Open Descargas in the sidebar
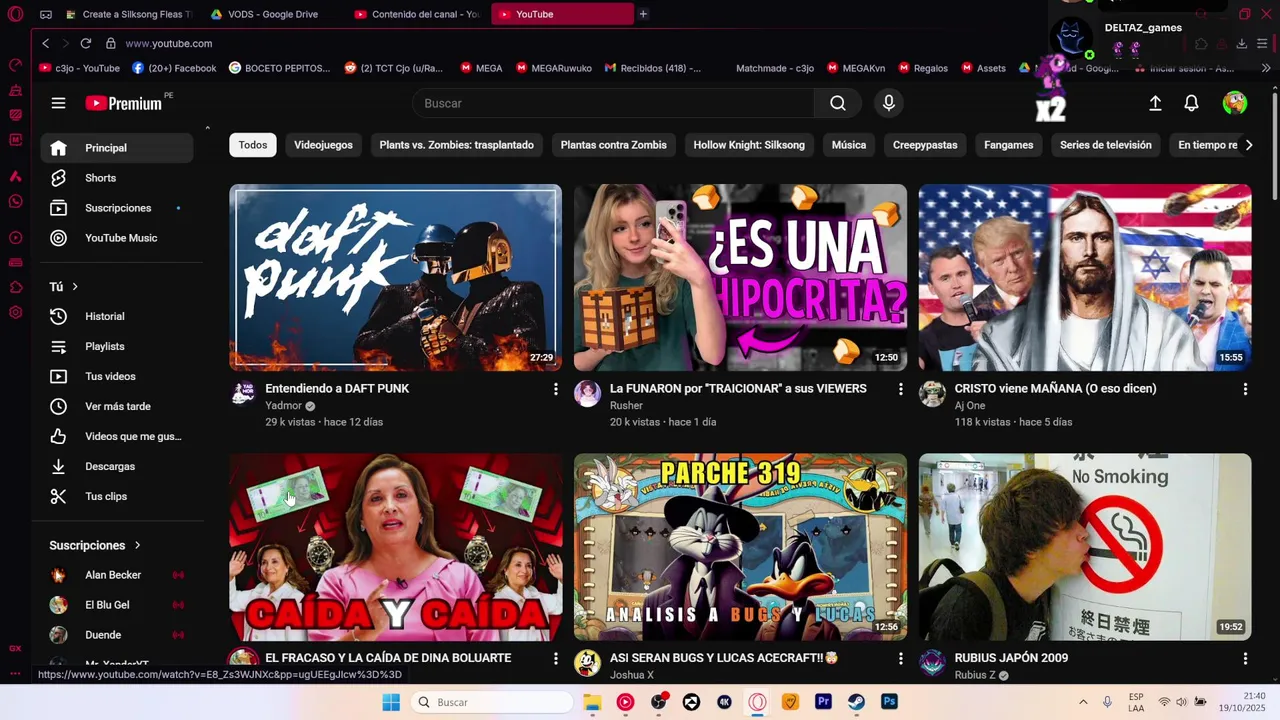 (117, 466)
